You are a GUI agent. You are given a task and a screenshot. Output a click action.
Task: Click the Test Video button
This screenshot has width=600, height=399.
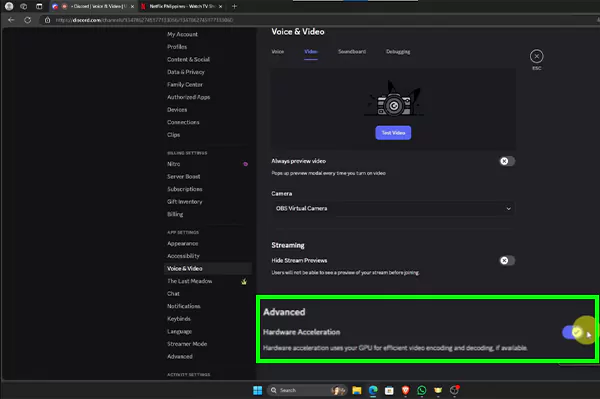pyautogui.click(x=393, y=133)
